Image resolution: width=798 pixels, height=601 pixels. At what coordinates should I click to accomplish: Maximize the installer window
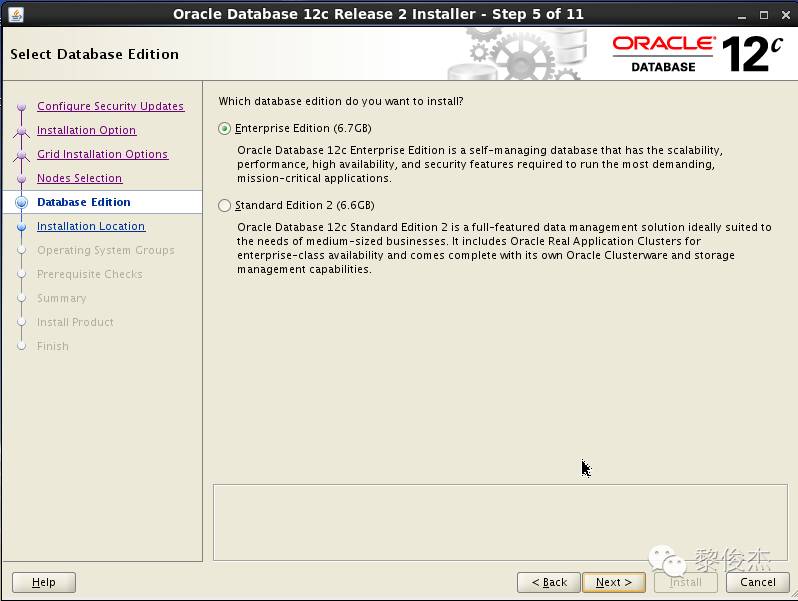[764, 15]
